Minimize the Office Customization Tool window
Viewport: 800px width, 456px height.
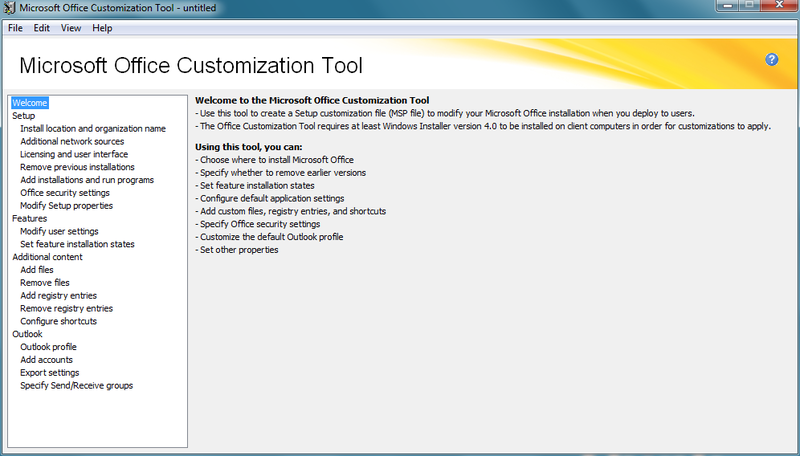coord(727,5)
